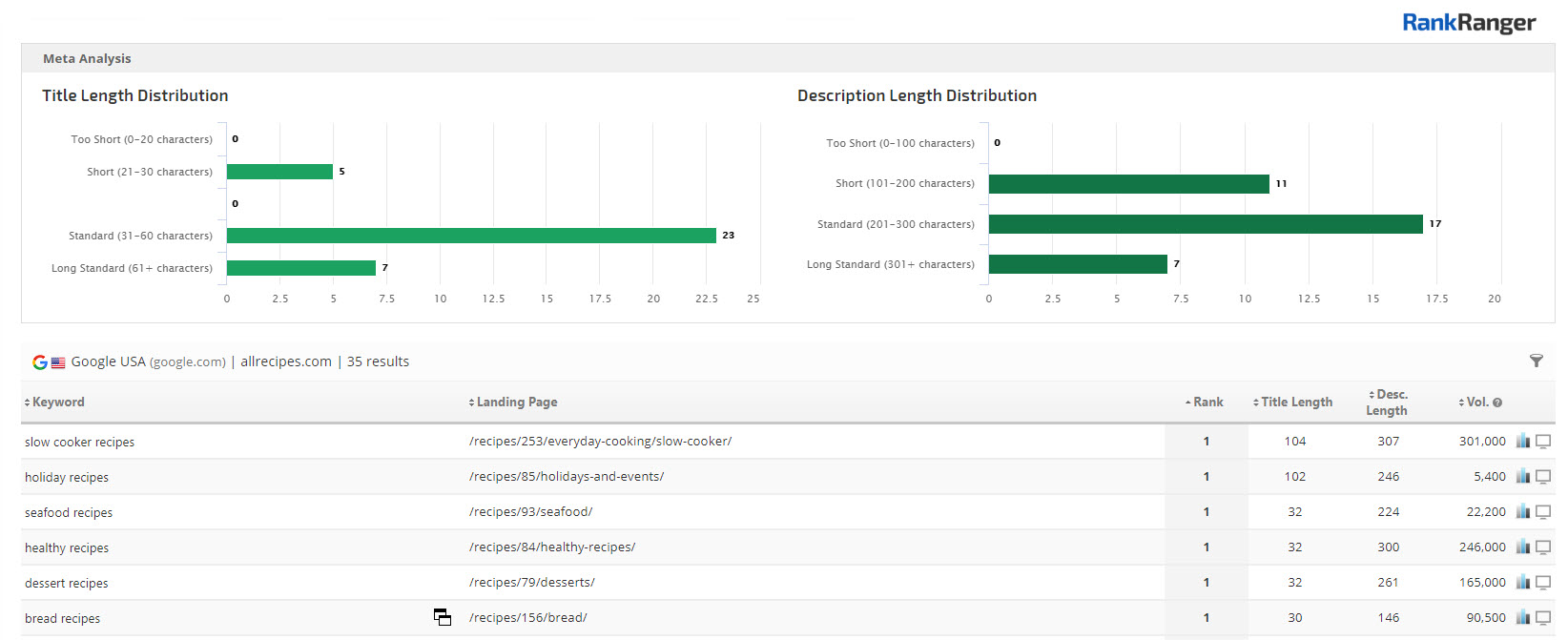This screenshot has height=640, width=1568.
Task: Open bar chart icon for slow cooker recipes
Action: [1523, 441]
